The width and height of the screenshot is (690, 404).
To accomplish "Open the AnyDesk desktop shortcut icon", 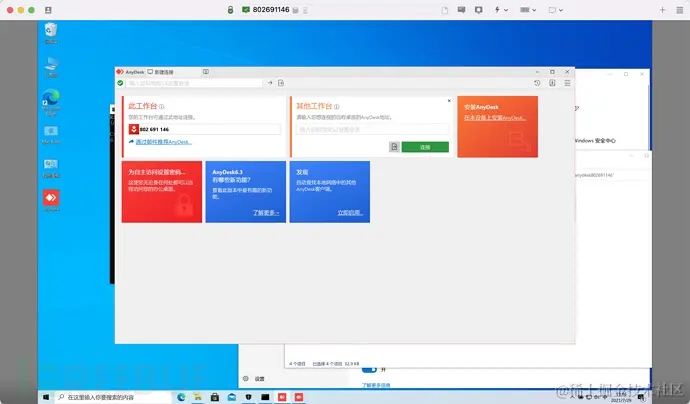I will pyautogui.click(x=51, y=200).
